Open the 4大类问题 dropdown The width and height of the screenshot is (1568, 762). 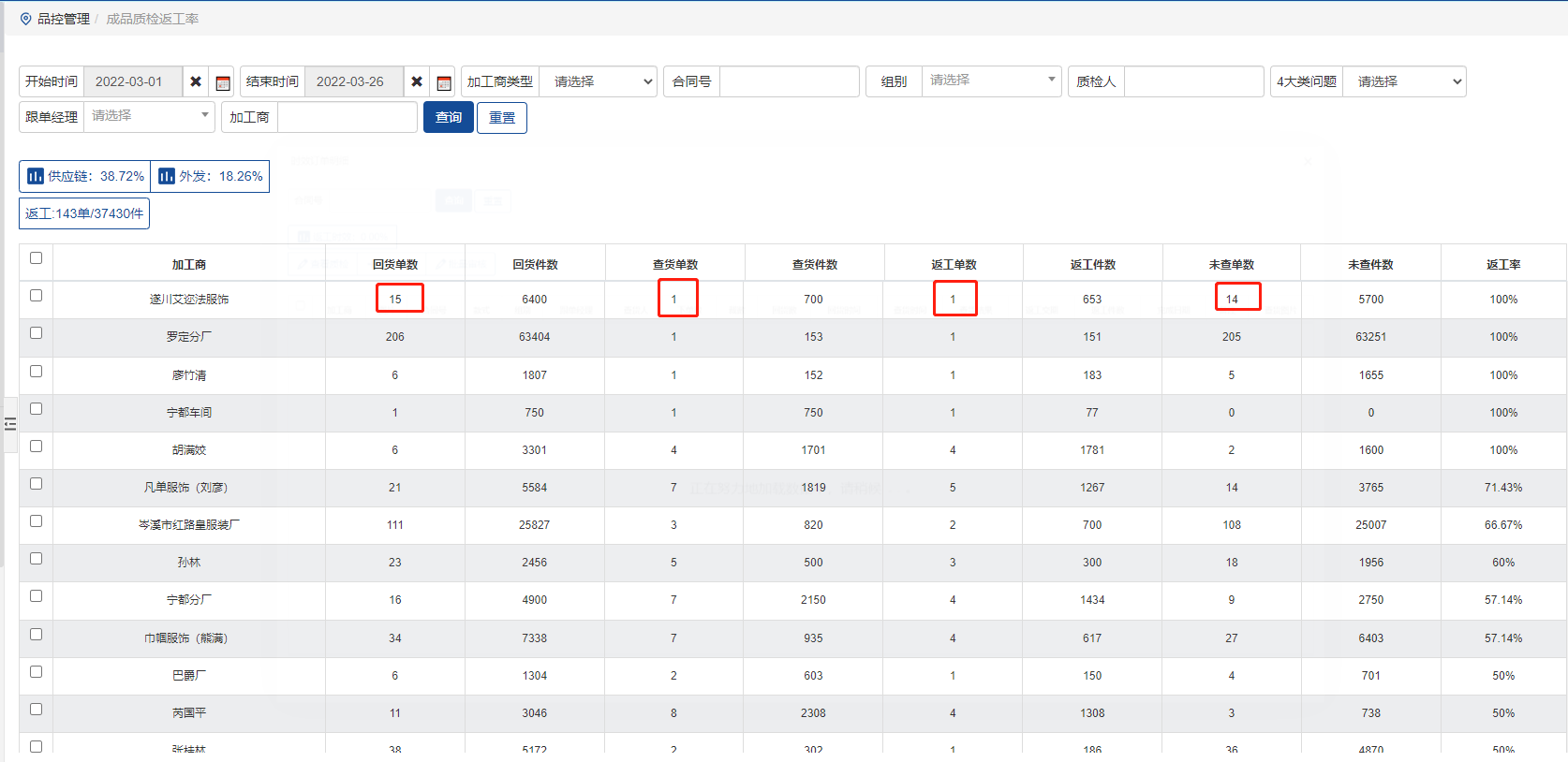point(1404,81)
